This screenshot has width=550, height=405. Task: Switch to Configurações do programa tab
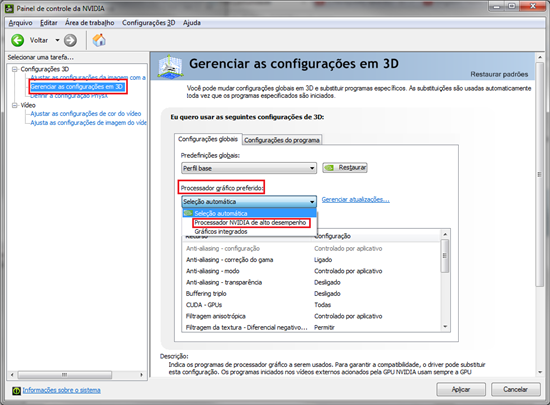point(282,140)
